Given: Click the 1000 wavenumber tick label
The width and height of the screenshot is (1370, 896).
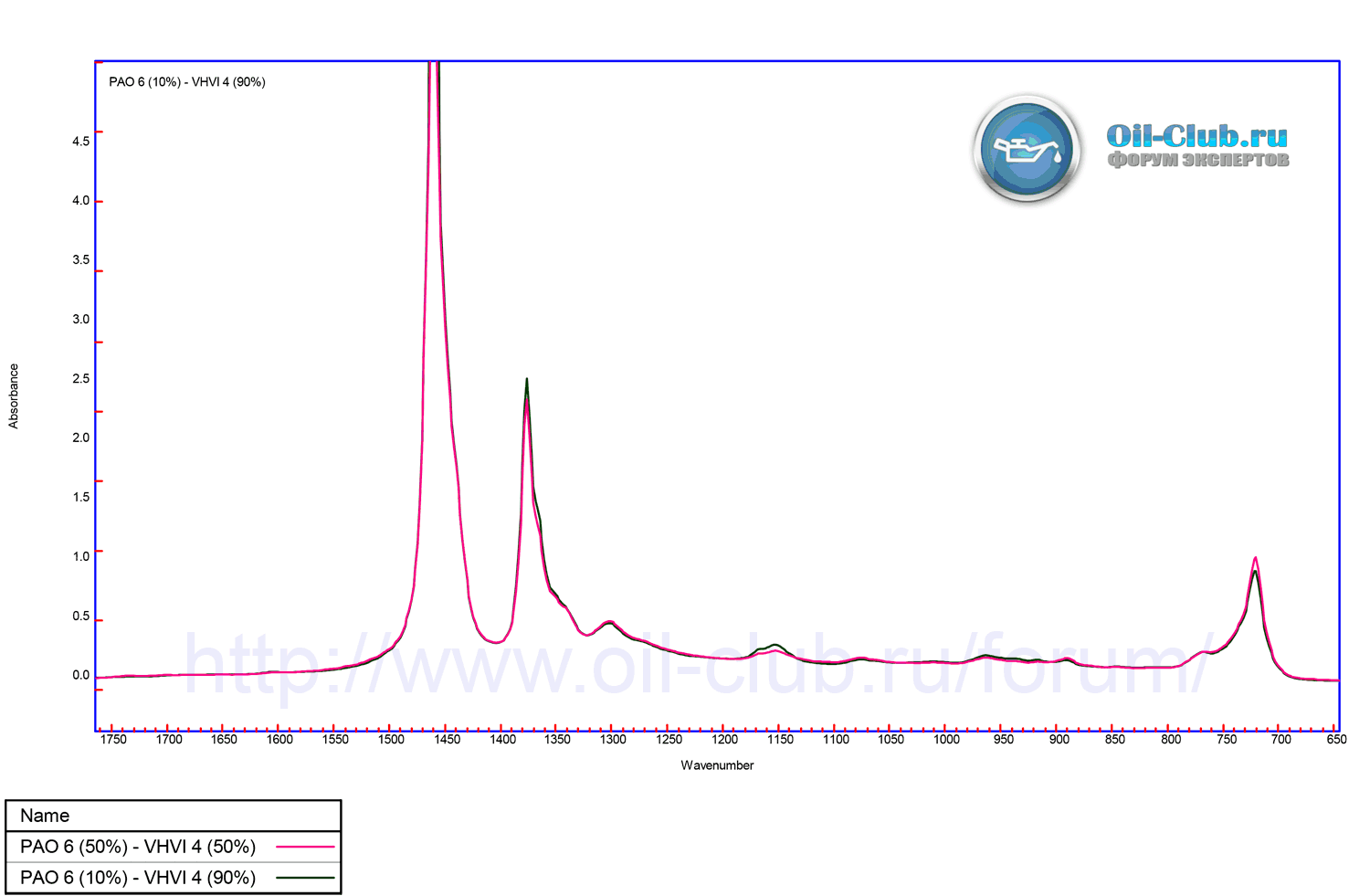Looking at the screenshot, I should tap(946, 740).
